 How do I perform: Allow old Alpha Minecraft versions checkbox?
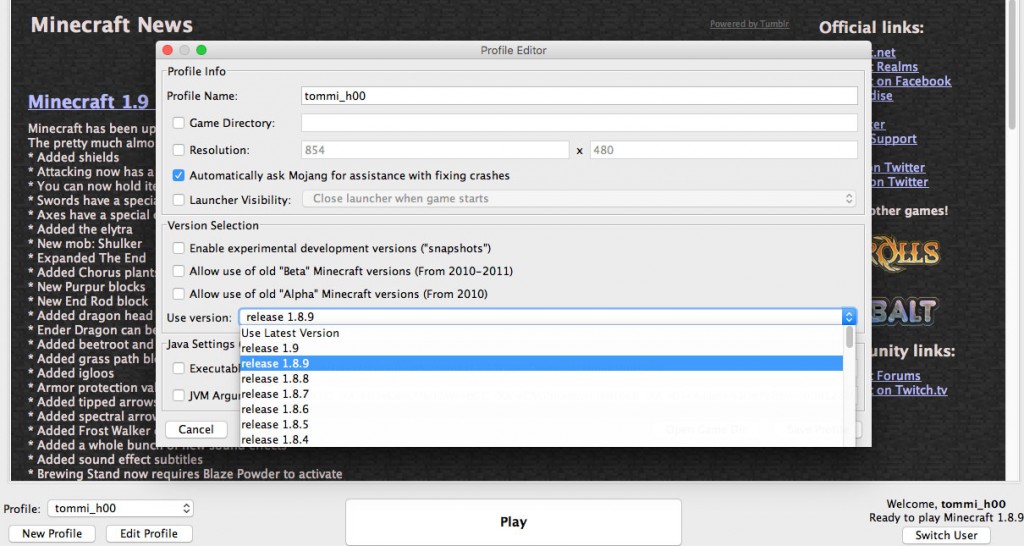(x=179, y=294)
